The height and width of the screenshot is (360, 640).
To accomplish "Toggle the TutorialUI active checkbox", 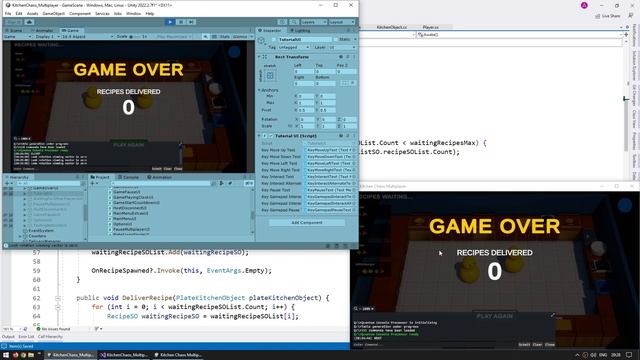I will pos(273,40).
